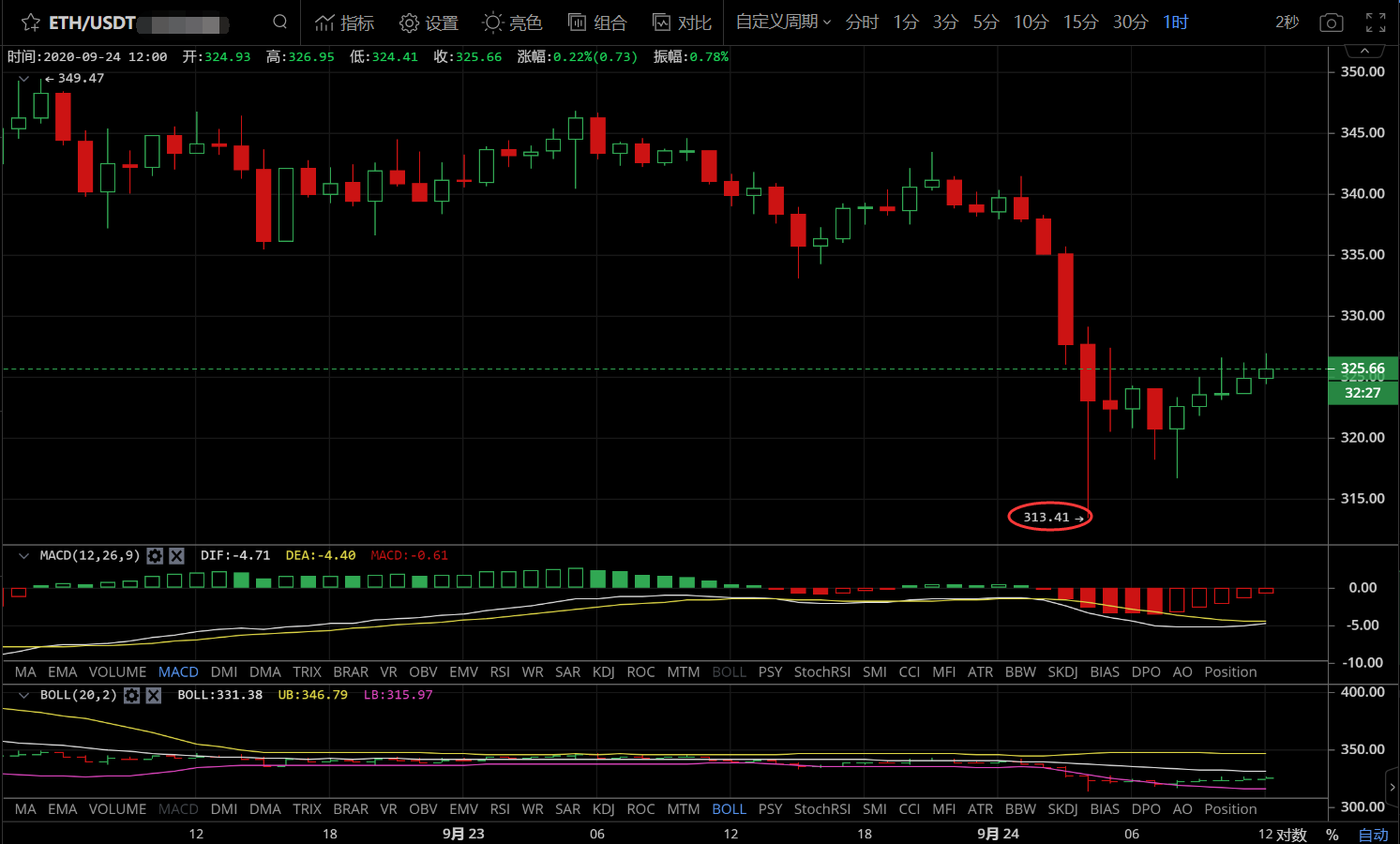Select the 1分 period

(906, 22)
